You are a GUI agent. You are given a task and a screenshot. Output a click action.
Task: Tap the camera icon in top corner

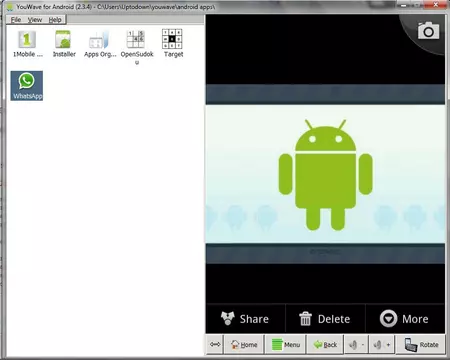(428, 31)
